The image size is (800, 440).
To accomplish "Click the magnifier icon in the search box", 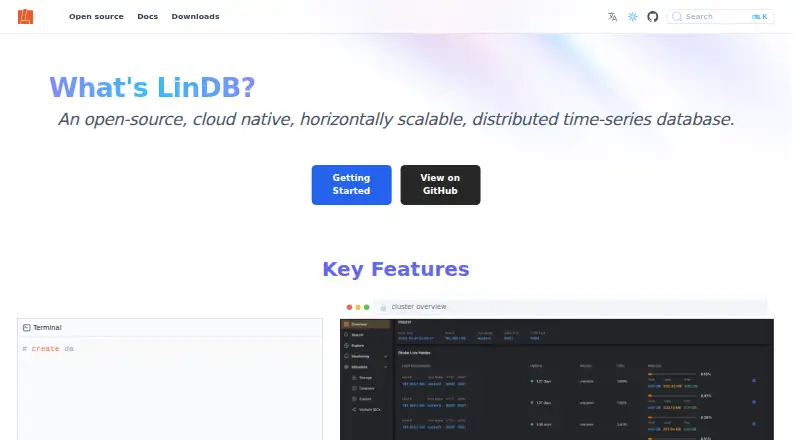I will (677, 17).
